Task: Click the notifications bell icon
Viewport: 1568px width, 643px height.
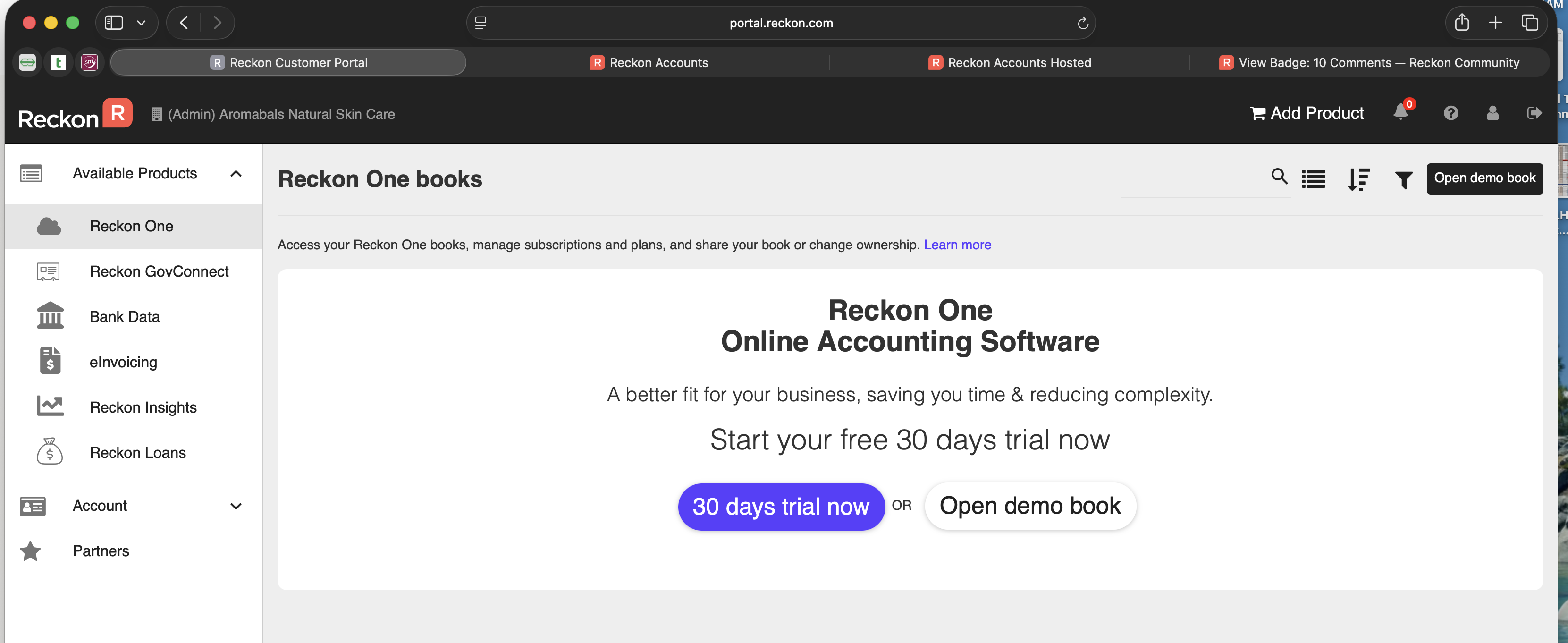Action: [x=1400, y=113]
